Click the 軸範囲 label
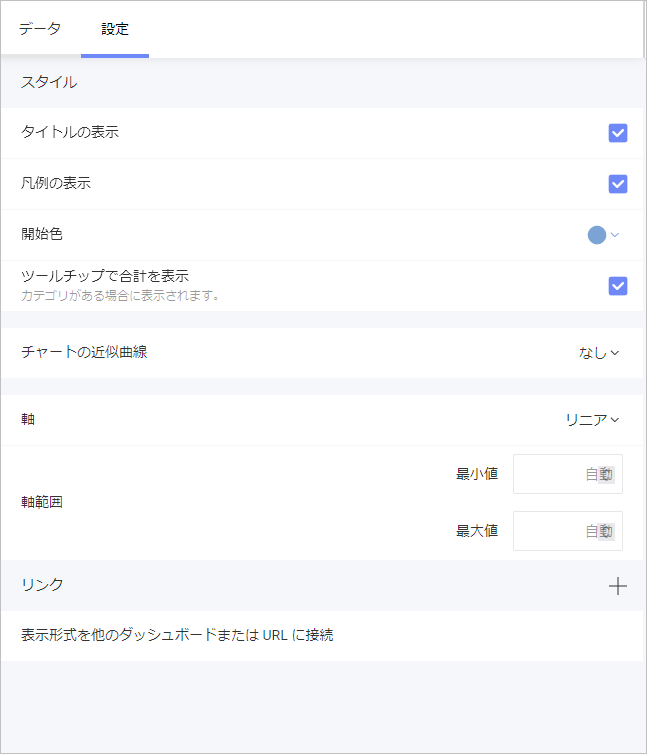This screenshot has width=647, height=754. click(x=42, y=502)
